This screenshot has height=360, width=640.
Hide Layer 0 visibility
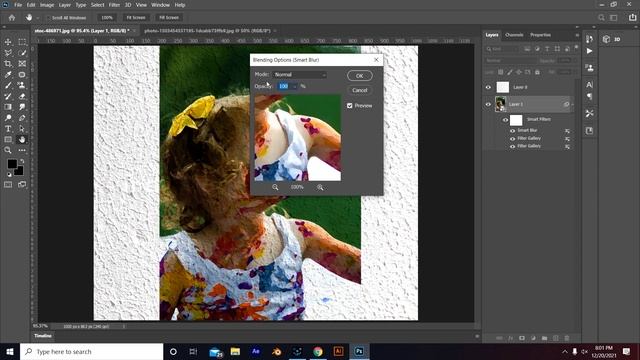click(x=488, y=87)
